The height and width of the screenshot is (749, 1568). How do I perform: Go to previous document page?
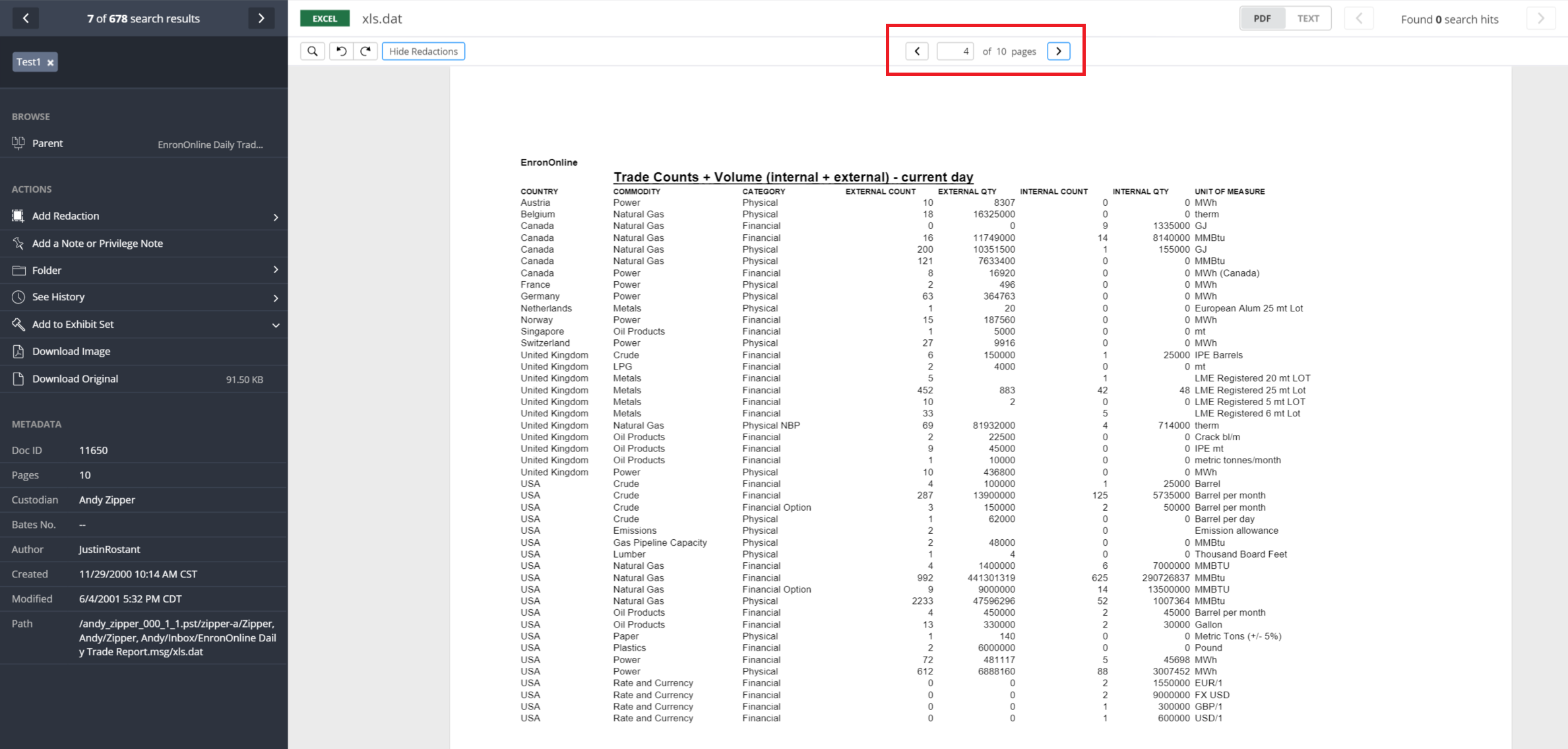(917, 51)
